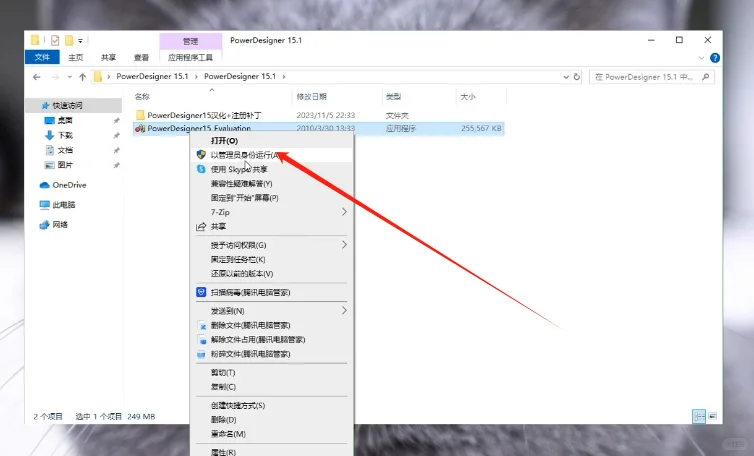Open the recent locations dropdown arrow
The image size is (754, 456).
click(x=70, y=76)
